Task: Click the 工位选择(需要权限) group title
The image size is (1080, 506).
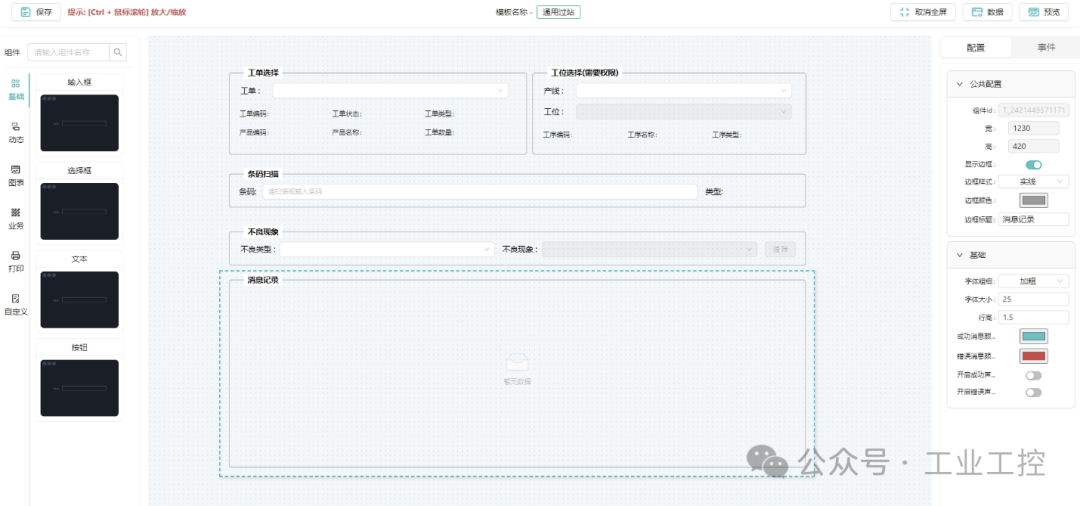Action: [583, 72]
